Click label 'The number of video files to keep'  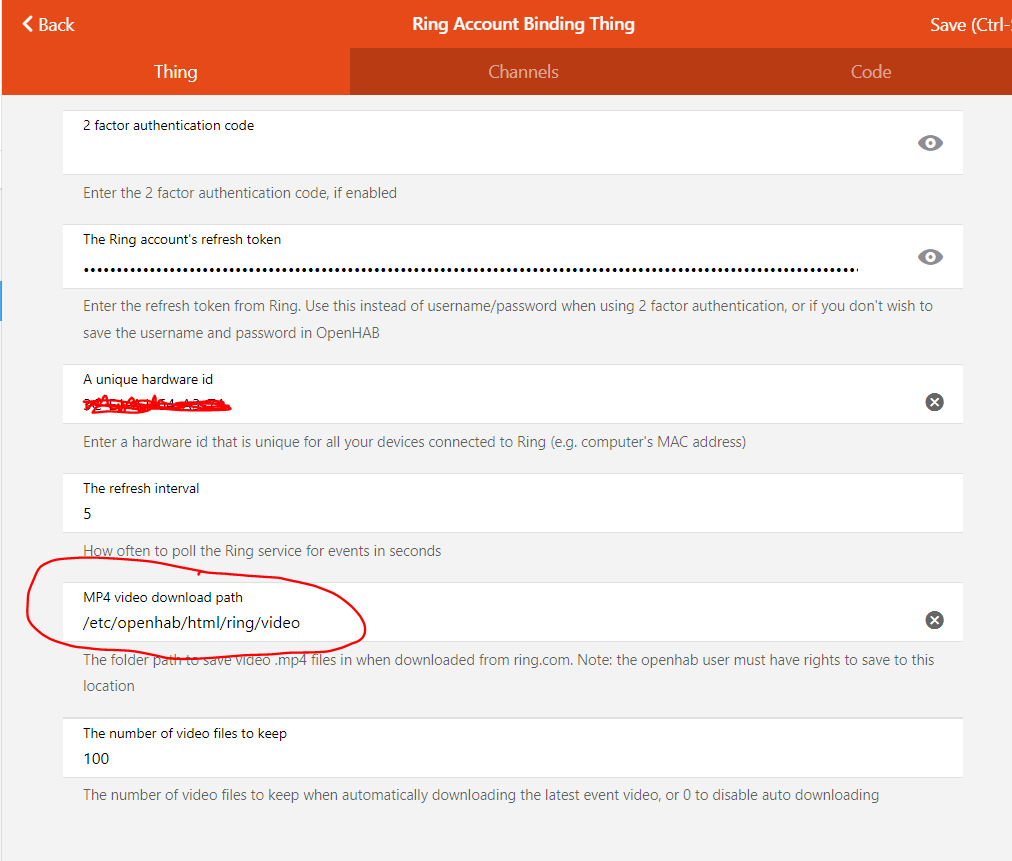coord(185,734)
